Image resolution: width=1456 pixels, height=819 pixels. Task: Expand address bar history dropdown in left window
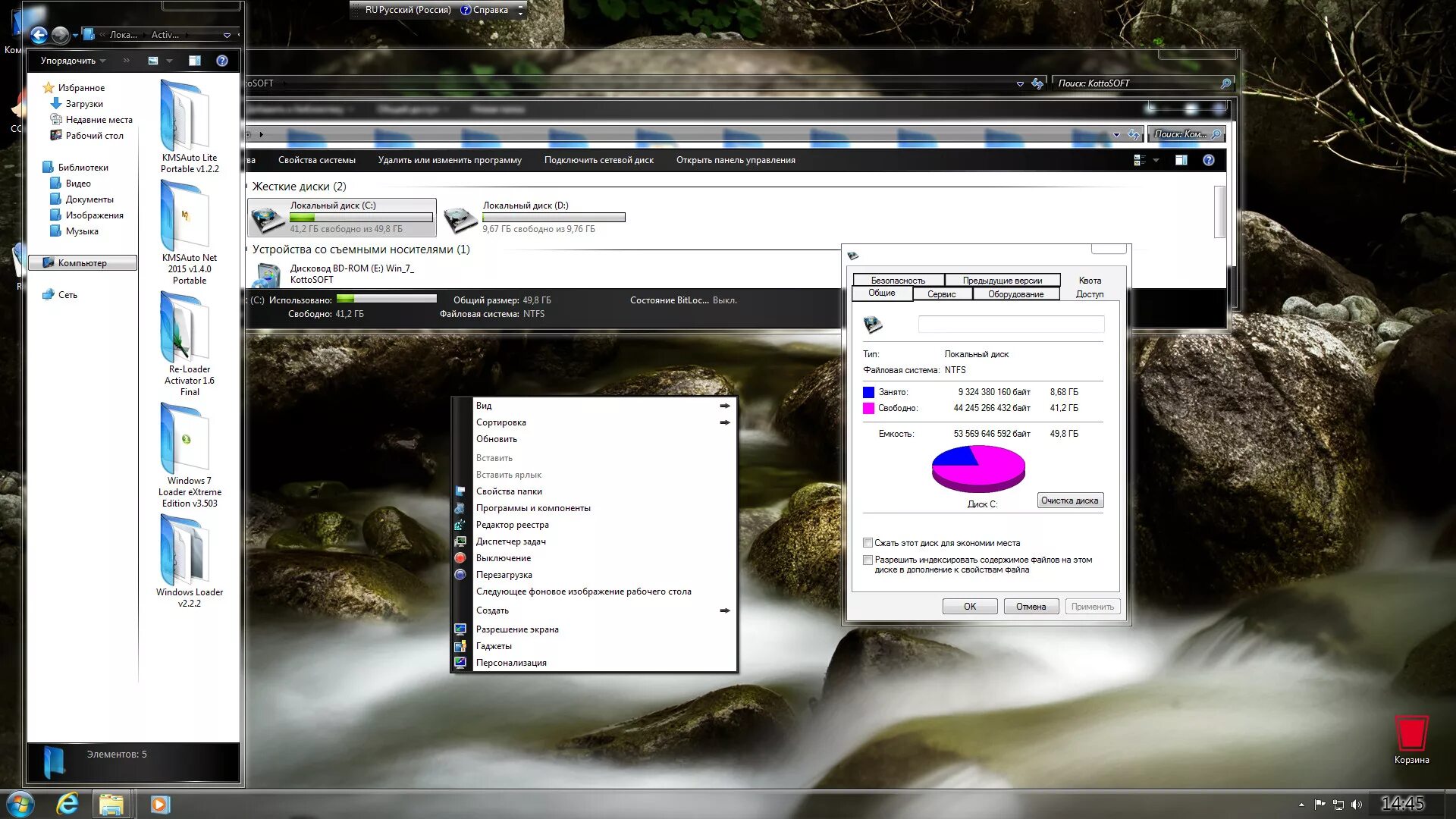[x=227, y=35]
